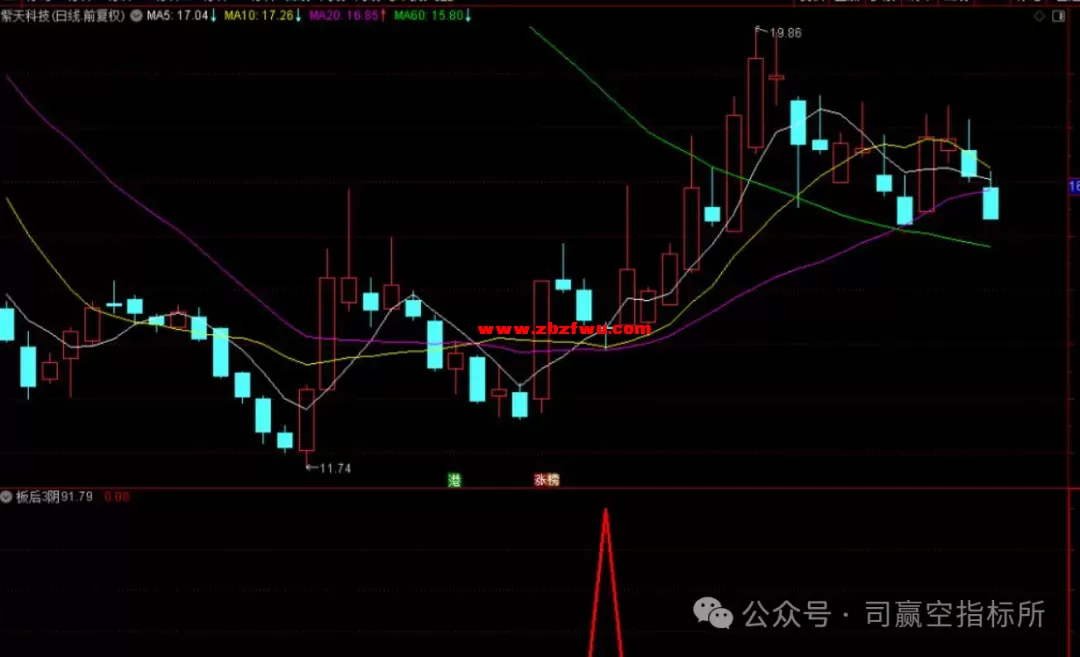
Task: Click the red signal spike in 板后3阴 panel
Action: 605,583
